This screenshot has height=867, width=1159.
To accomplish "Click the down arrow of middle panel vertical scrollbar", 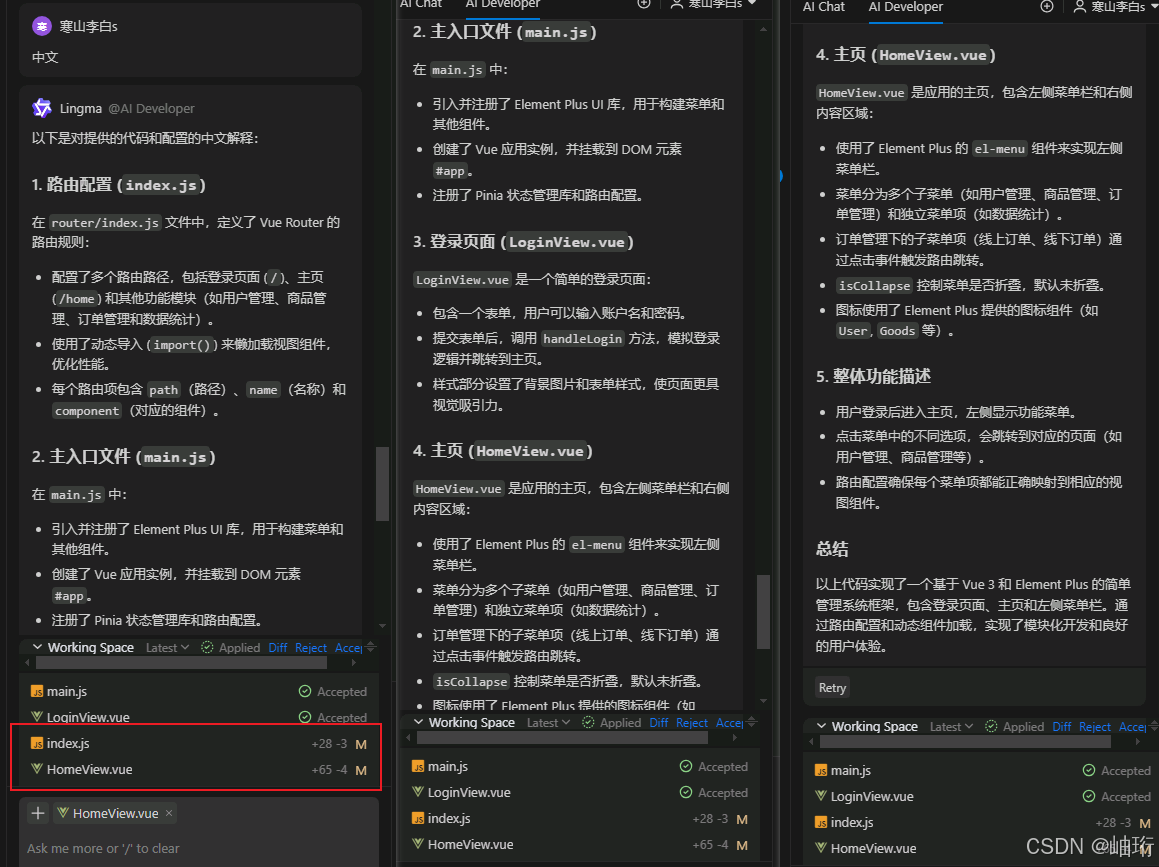I will pyautogui.click(x=764, y=700).
